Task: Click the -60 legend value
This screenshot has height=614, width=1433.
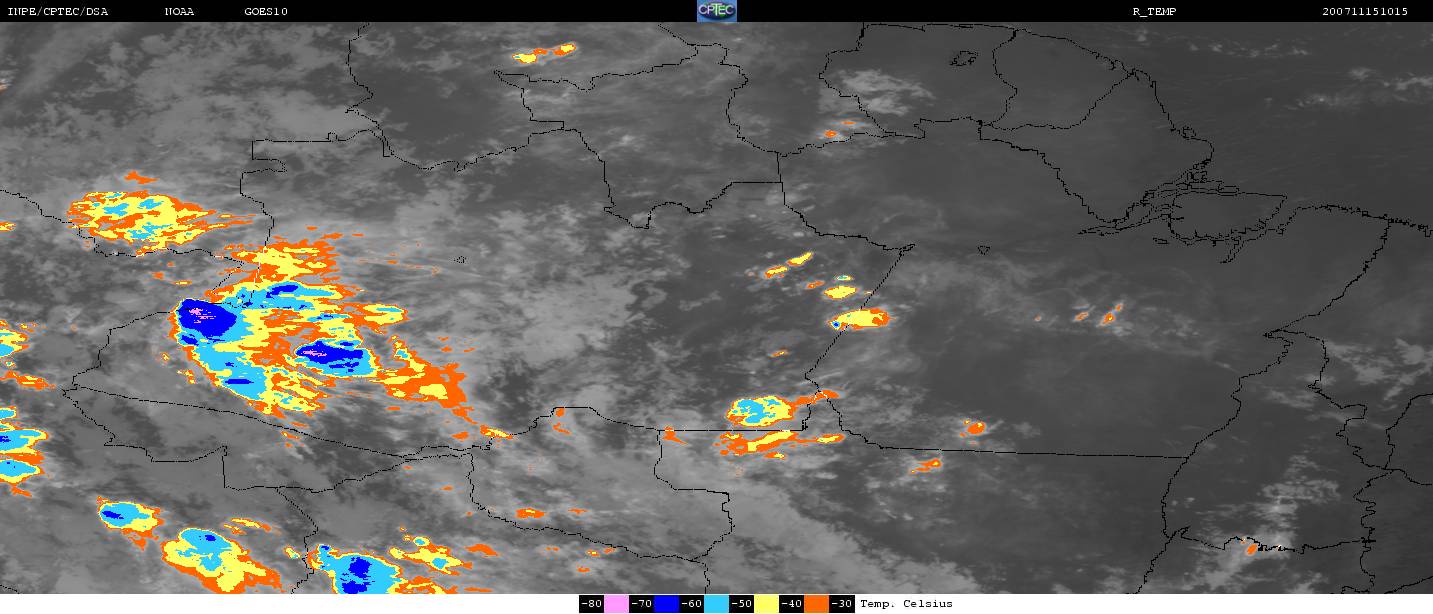Action: (691, 604)
